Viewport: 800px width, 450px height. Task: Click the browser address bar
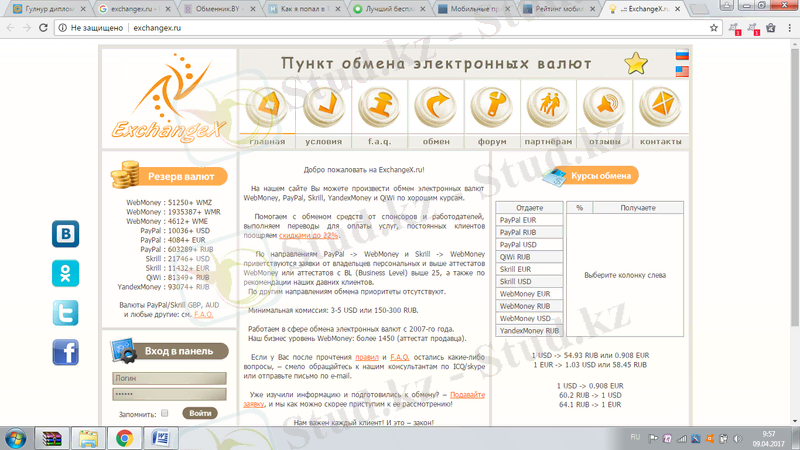tap(383, 28)
